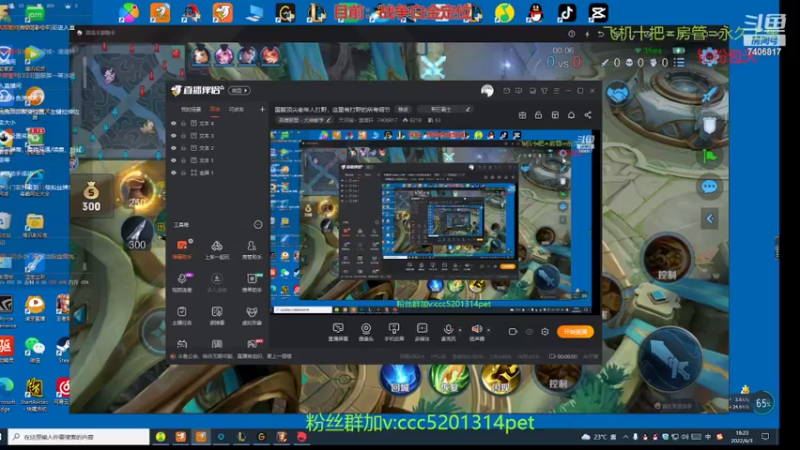The image size is (800, 450).
Task: Click the orange start streaming button
Action: pos(575,332)
